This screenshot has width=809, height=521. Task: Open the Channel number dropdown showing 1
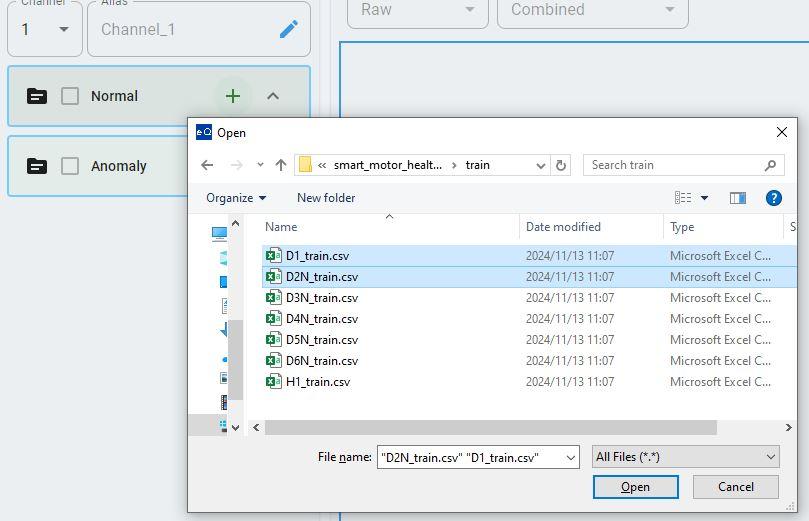click(44, 29)
